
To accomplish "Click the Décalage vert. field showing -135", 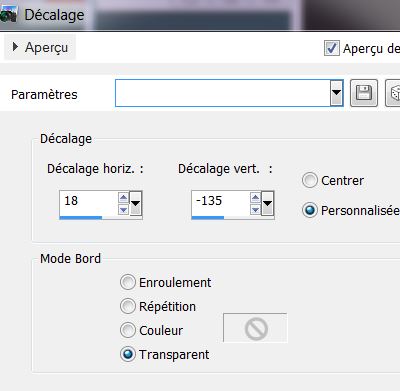I will pyautogui.click(x=221, y=201).
